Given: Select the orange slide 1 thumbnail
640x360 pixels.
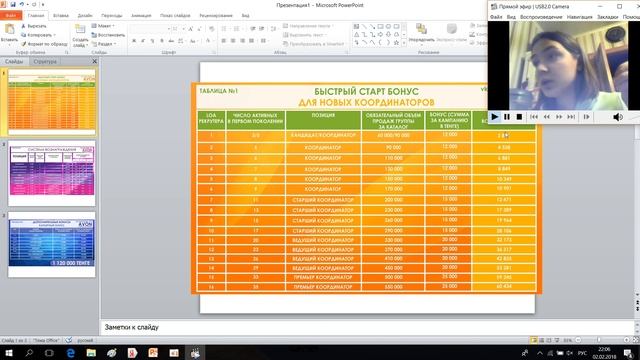Looking at the screenshot, I should [x=52, y=102].
